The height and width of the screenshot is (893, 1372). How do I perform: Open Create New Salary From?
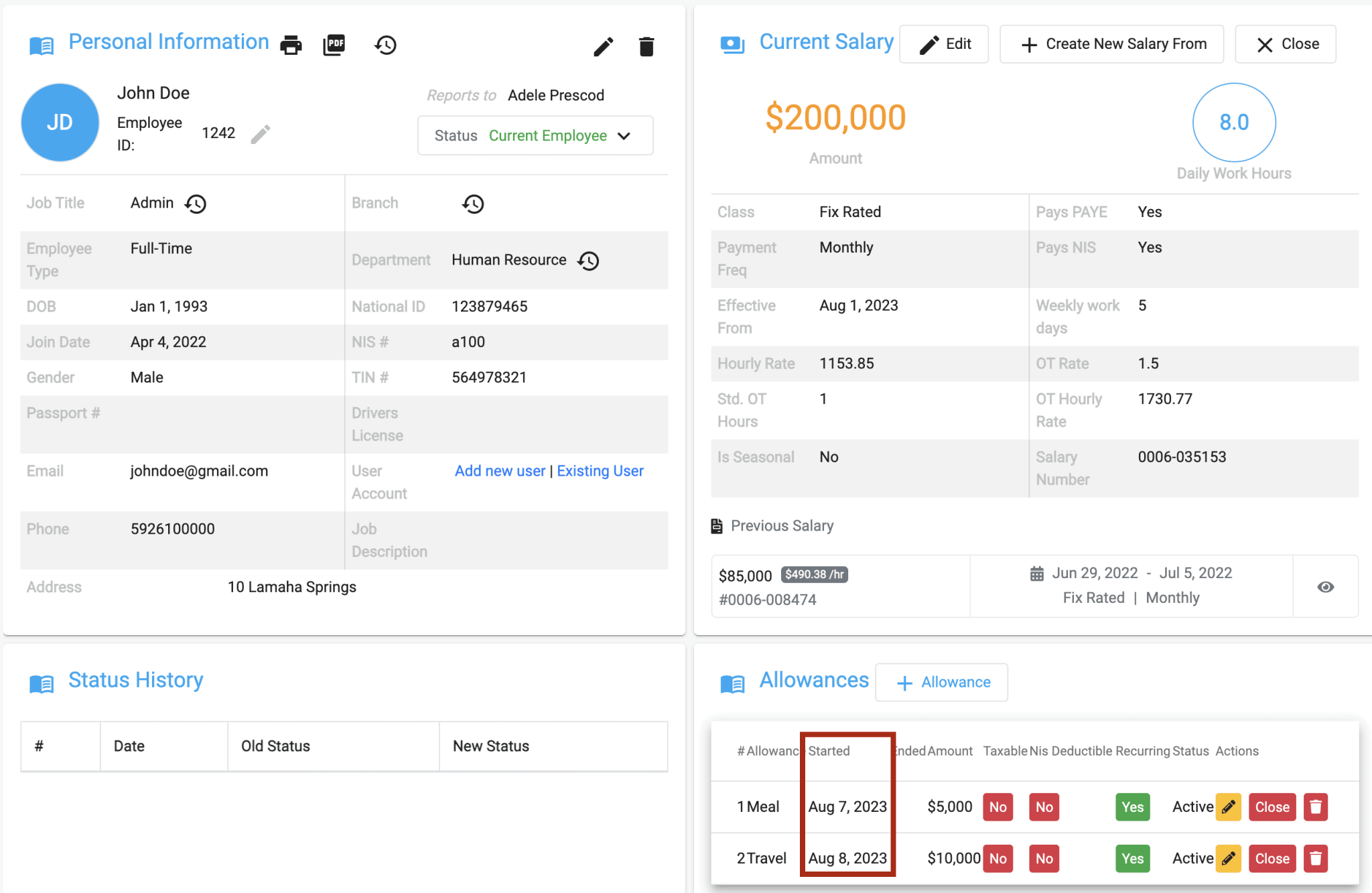1111,44
